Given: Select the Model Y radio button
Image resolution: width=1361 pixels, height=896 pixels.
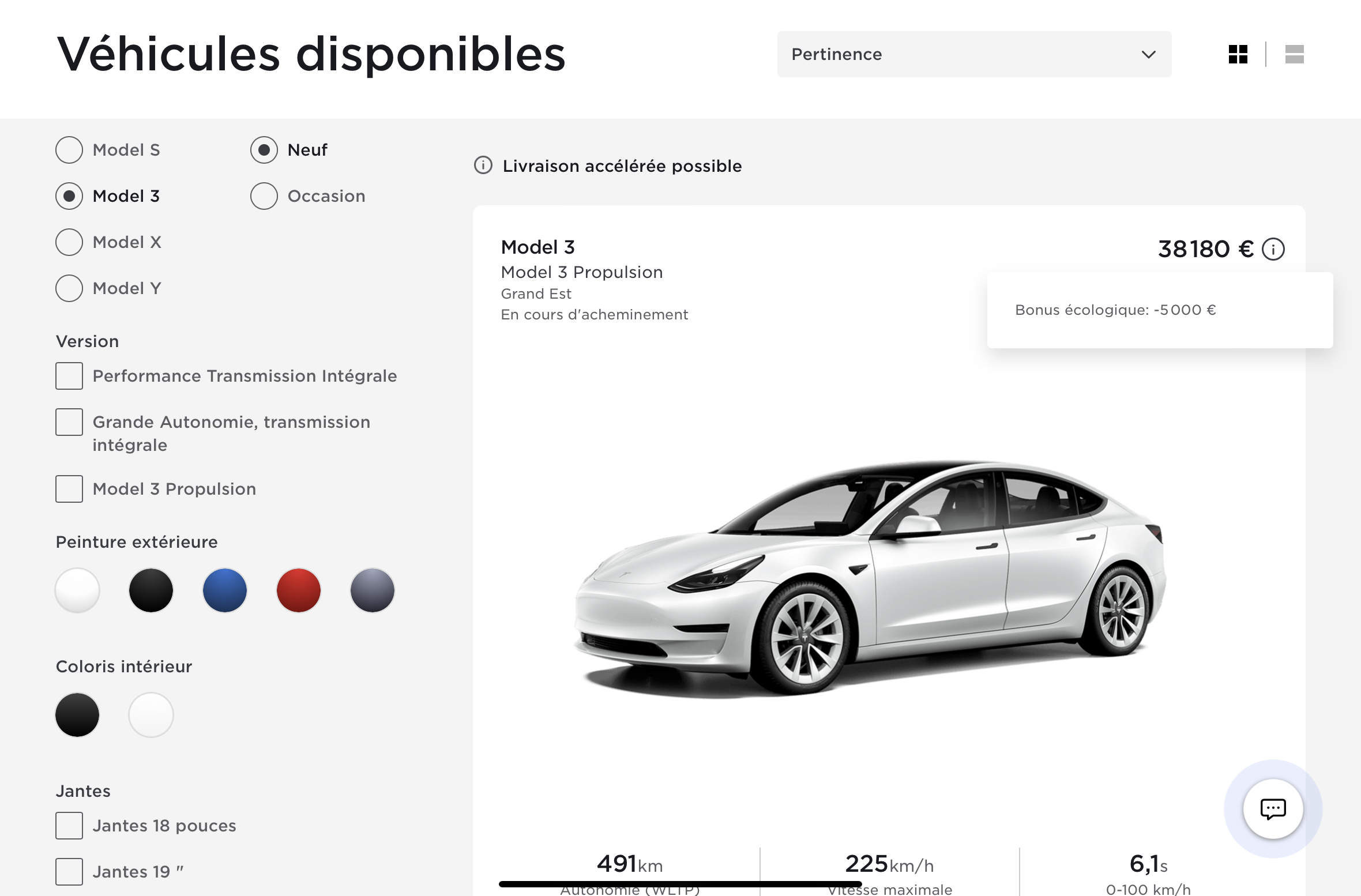Looking at the screenshot, I should 69,288.
